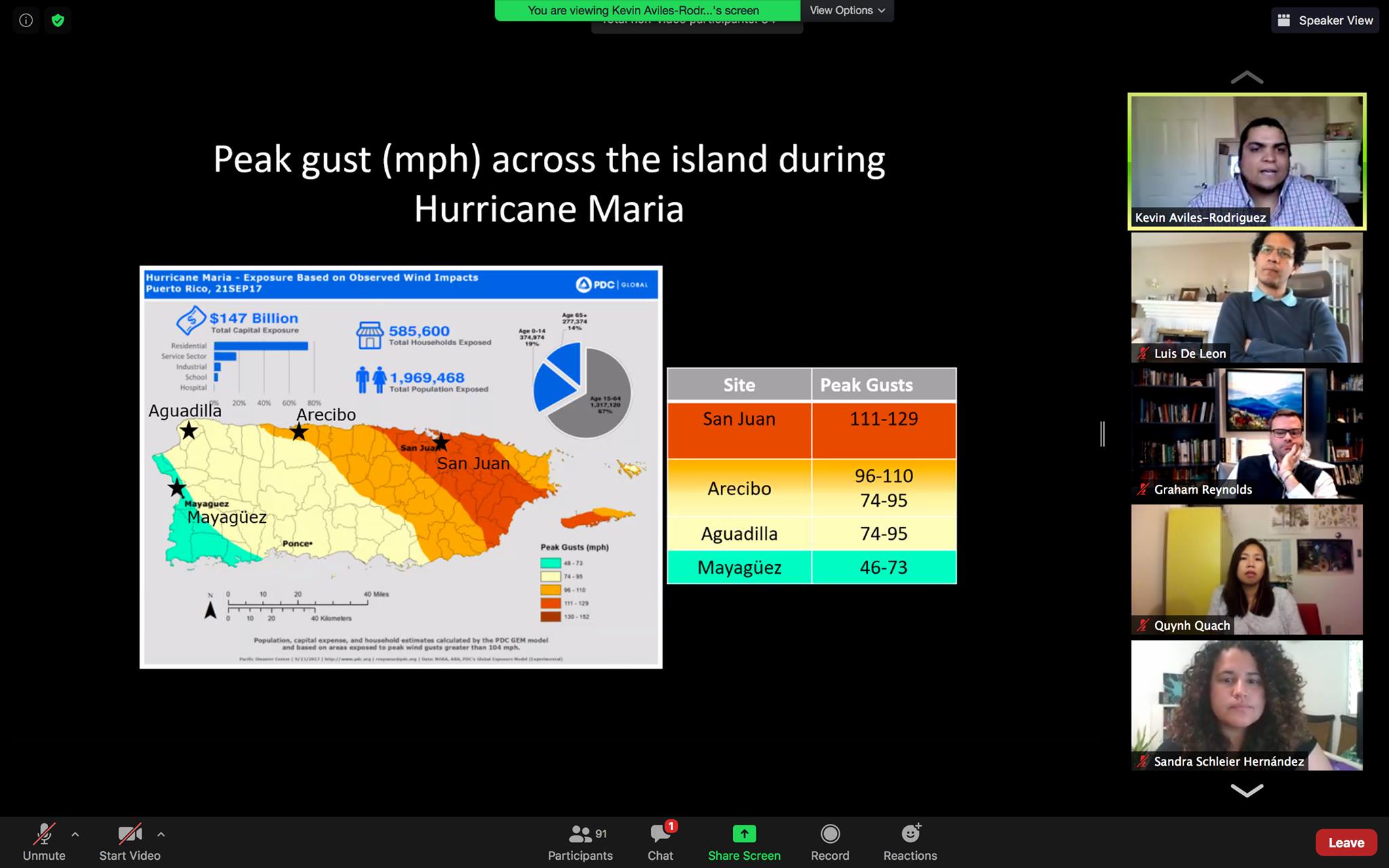The image size is (1389, 868).
Task: Select Luis De Leon video thumbnail
Action: point(1247,298)
